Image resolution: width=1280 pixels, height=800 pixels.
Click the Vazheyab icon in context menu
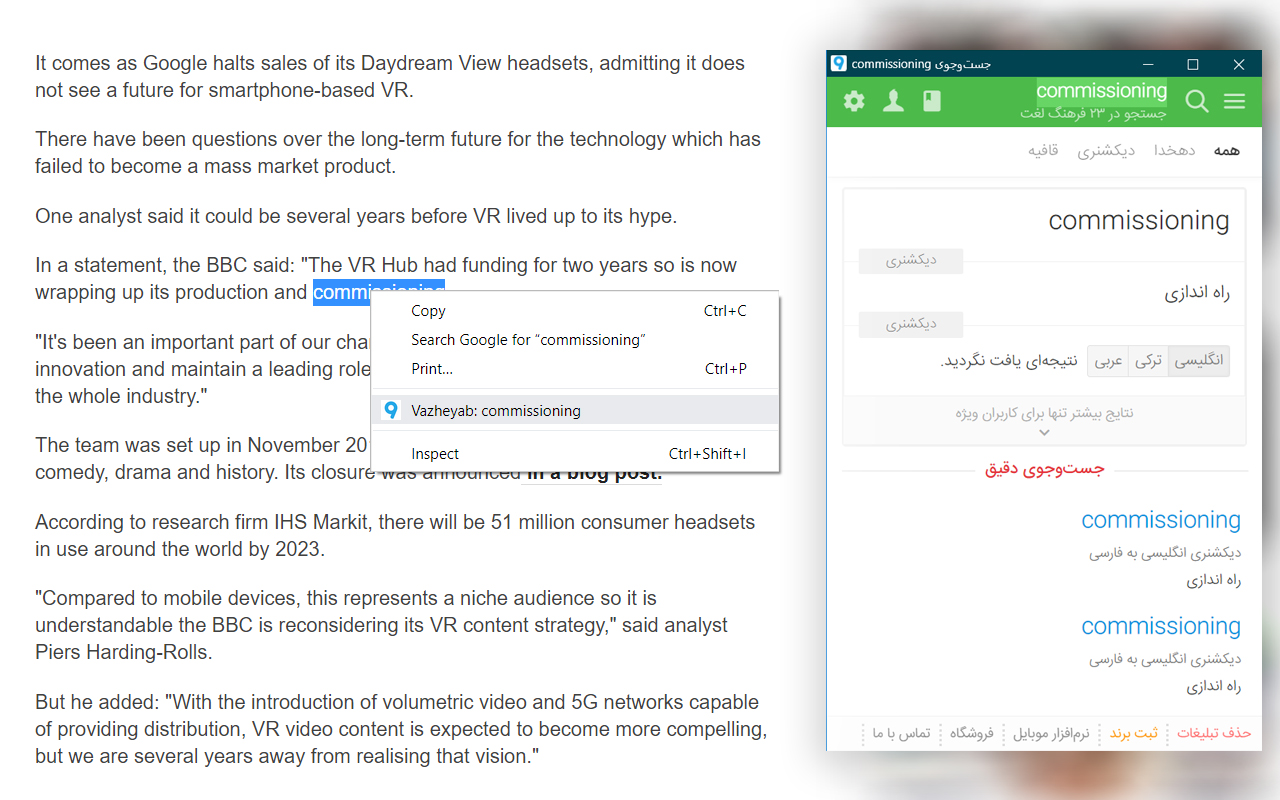[x=391, y=410]
